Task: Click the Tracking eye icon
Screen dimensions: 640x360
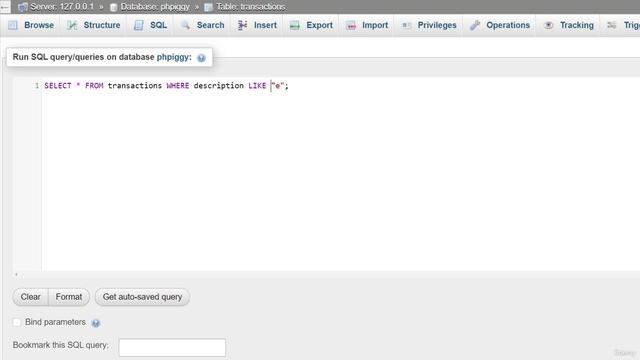Action: [x=549, y=25]
